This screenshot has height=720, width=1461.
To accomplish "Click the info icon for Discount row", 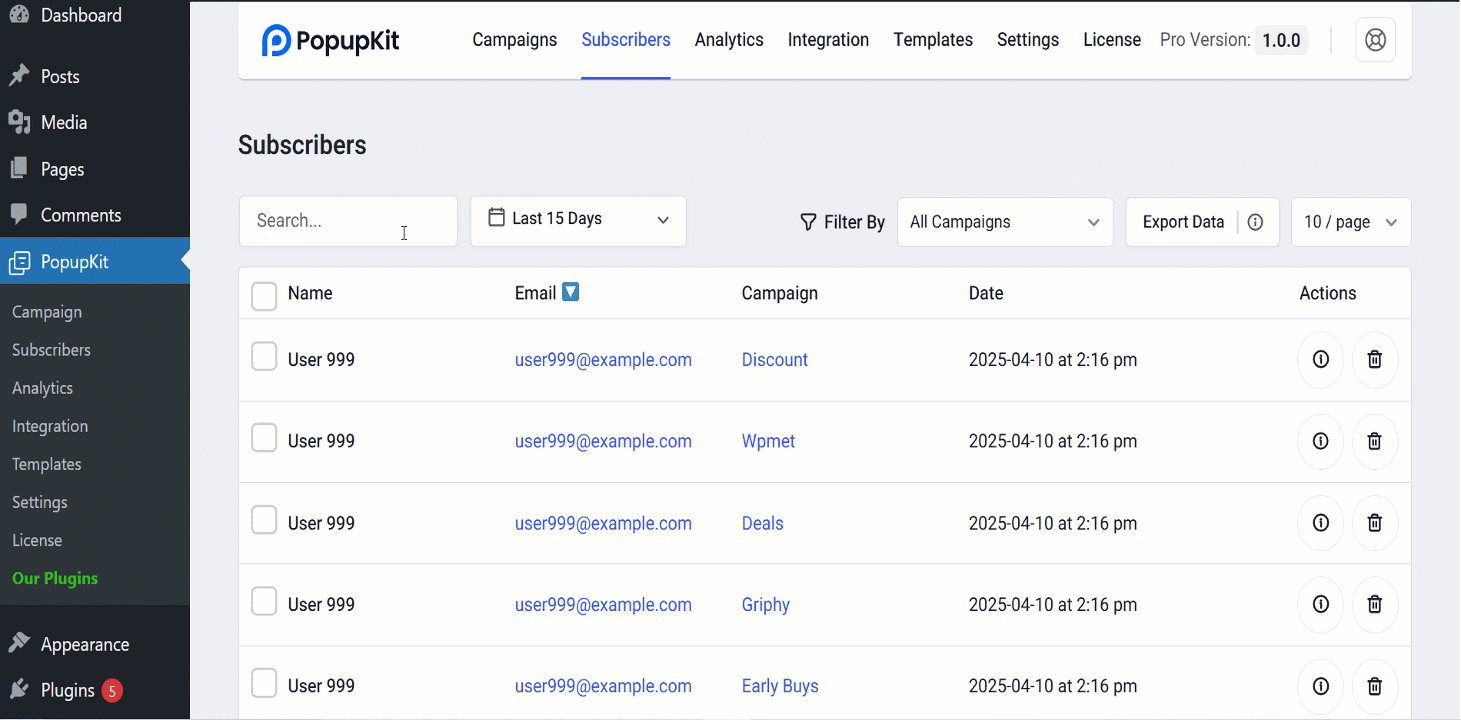I will (1320, 359).
